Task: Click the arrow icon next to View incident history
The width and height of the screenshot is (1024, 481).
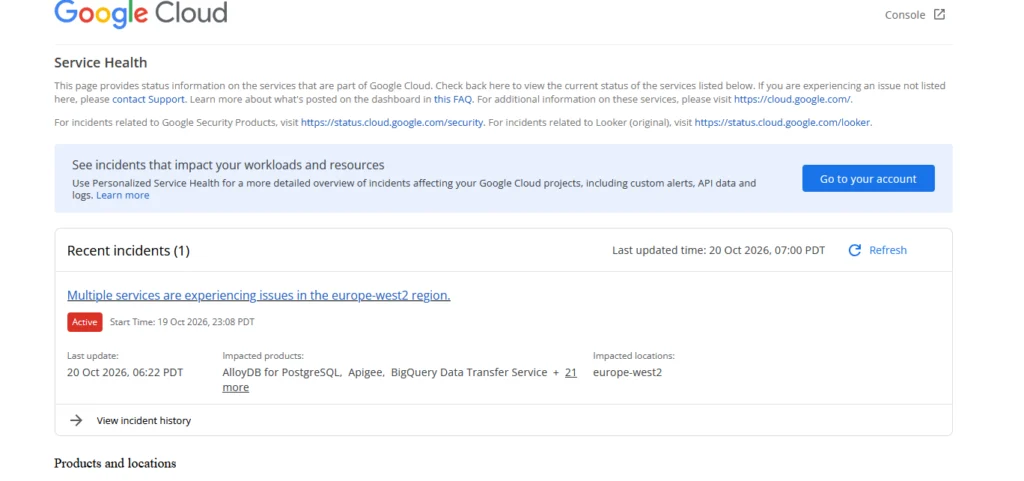Action: coord(76,420)
